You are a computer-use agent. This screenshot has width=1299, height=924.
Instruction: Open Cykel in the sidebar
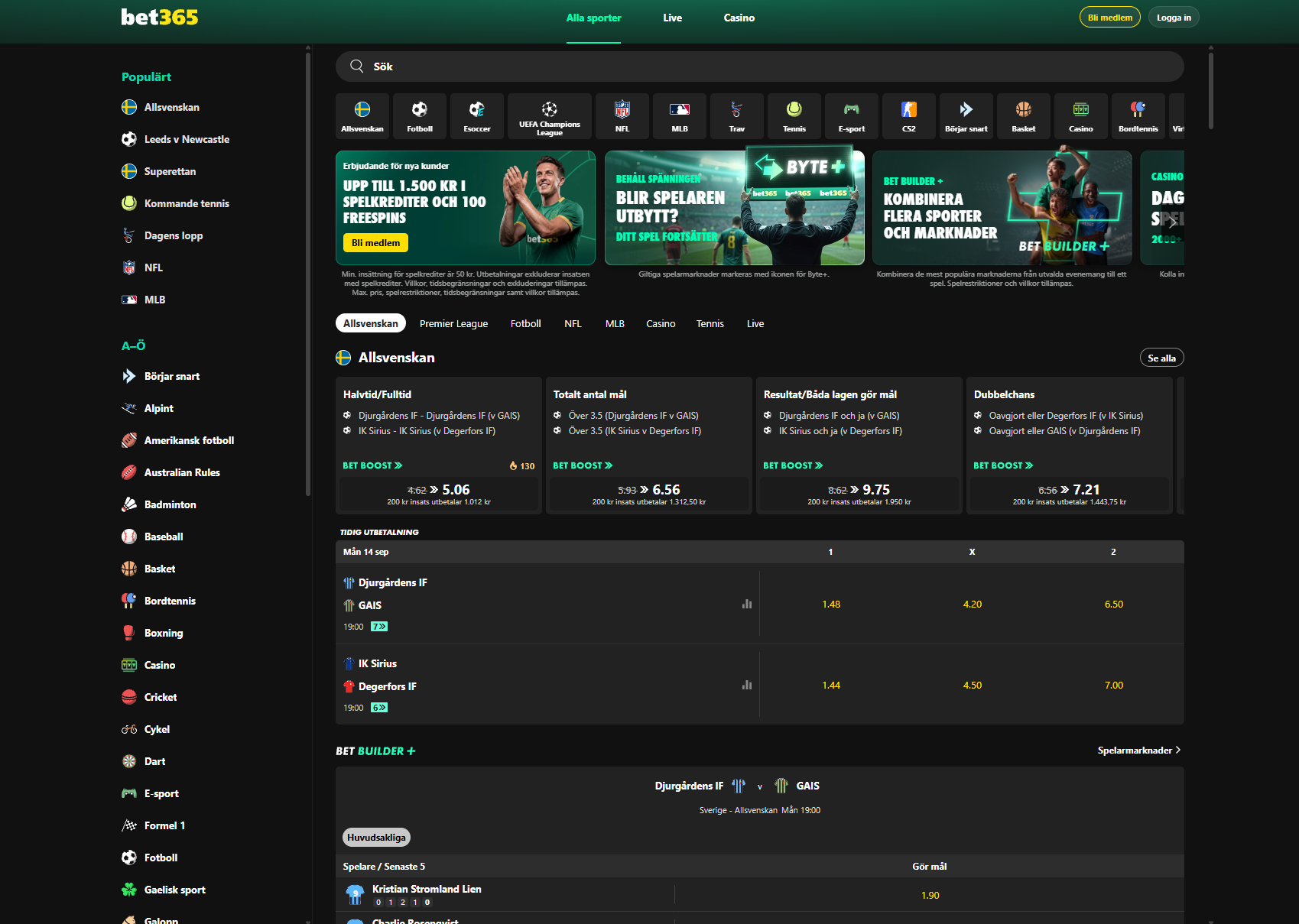[157, 729]
